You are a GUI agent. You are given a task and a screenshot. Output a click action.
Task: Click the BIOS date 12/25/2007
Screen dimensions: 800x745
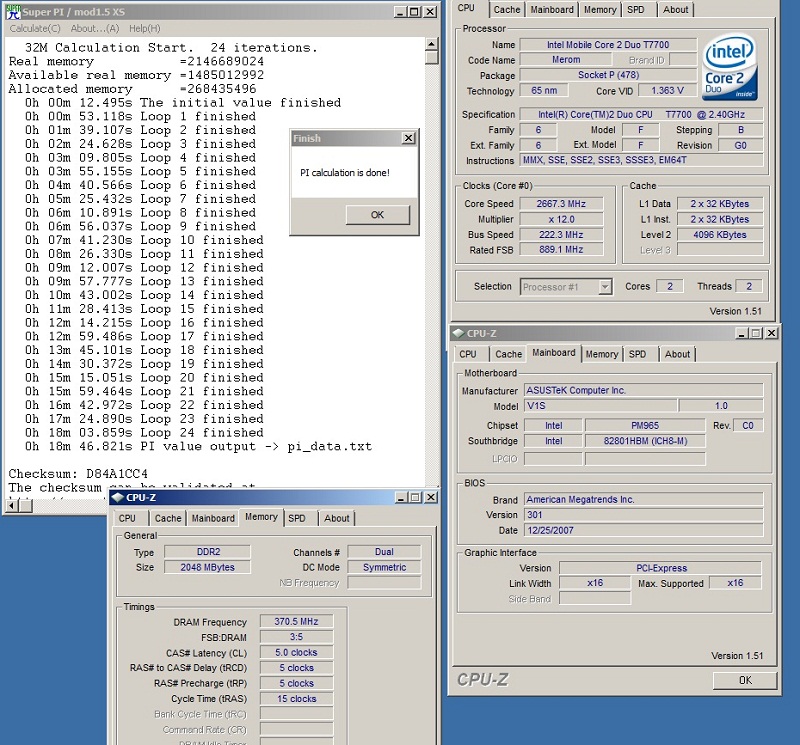643,530
